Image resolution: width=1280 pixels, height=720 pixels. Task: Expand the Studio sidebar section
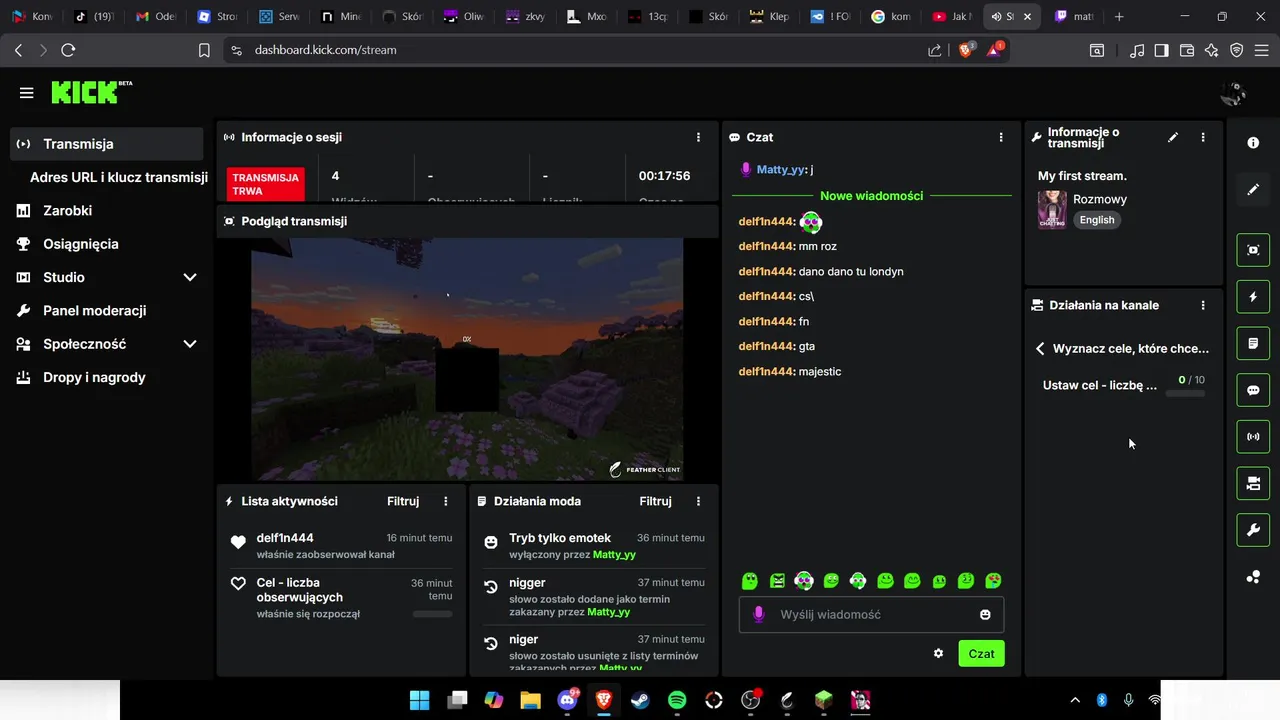tap(190, 277)
